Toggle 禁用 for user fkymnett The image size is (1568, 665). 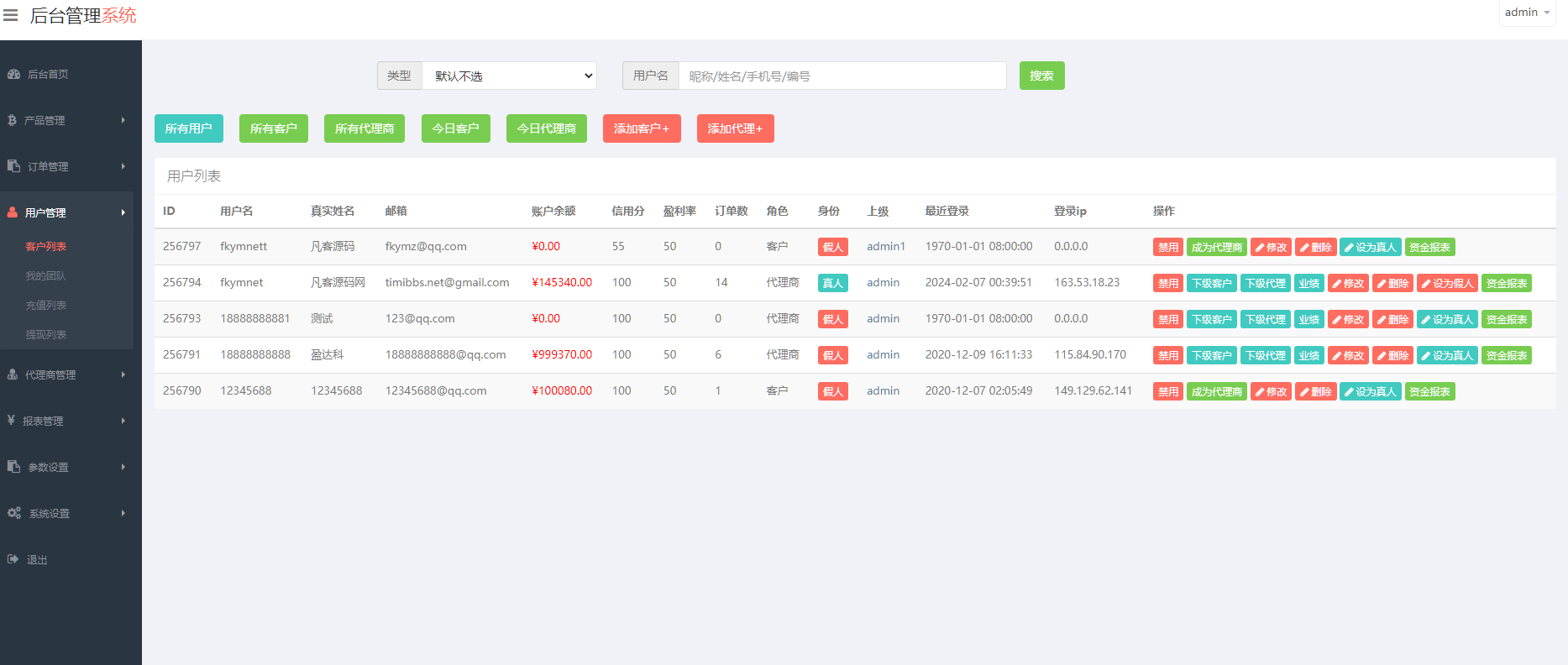tap(1167, 248)
